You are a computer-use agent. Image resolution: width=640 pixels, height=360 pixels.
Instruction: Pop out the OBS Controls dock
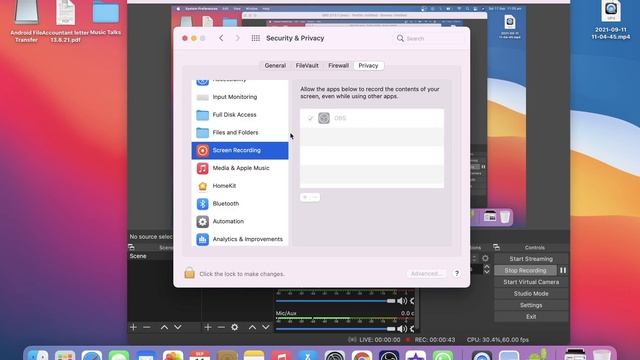pyautogui.click(x=496, y=247)
